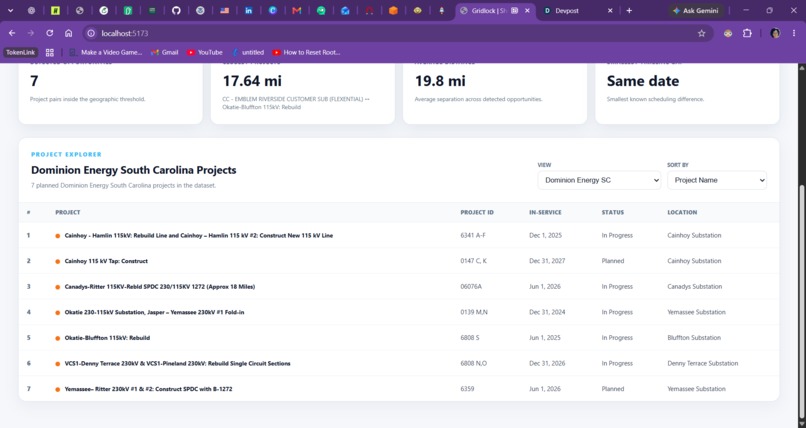Screen dimensions: 806x428
Task: Click the address bar showing localhost:5173
Action: [x=397, y=33]
